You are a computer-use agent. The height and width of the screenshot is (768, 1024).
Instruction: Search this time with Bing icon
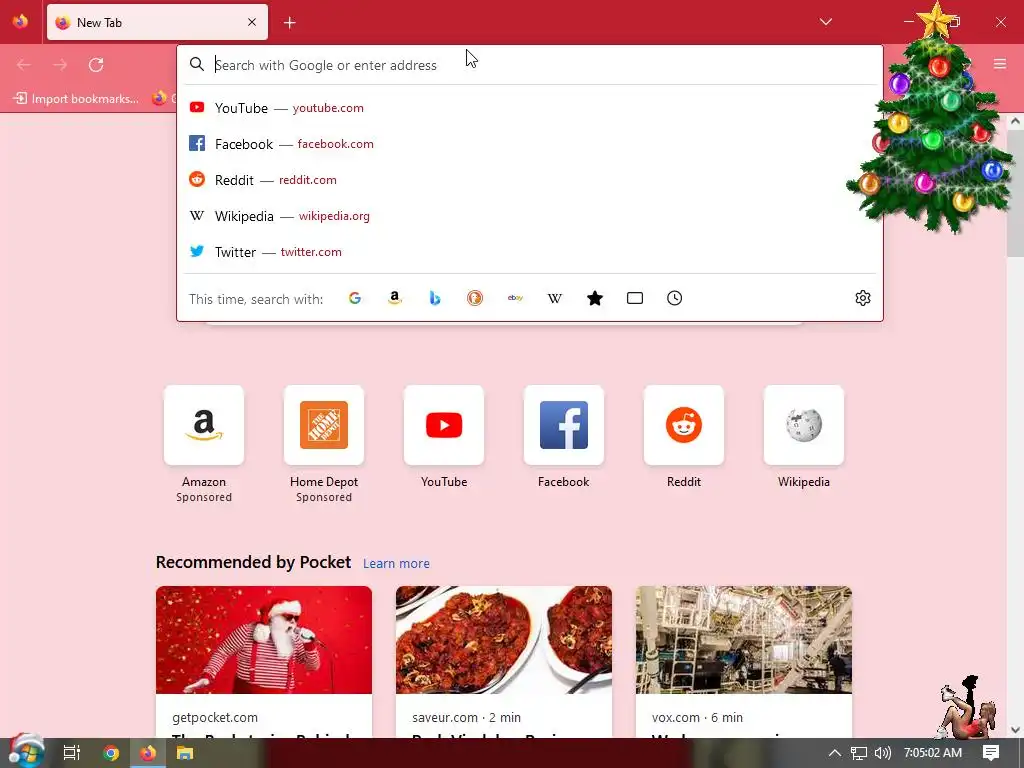pyautogui.click(x=435, y=298)
